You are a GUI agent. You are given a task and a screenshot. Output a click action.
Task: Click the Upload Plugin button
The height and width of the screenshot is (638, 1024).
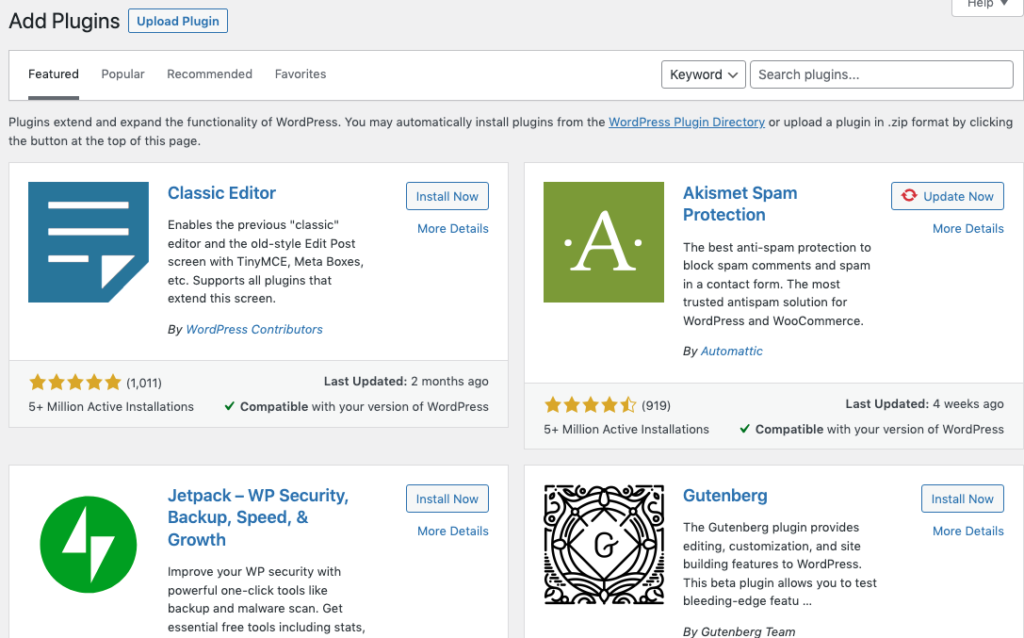pyautogui.click(x=178, y=21)
